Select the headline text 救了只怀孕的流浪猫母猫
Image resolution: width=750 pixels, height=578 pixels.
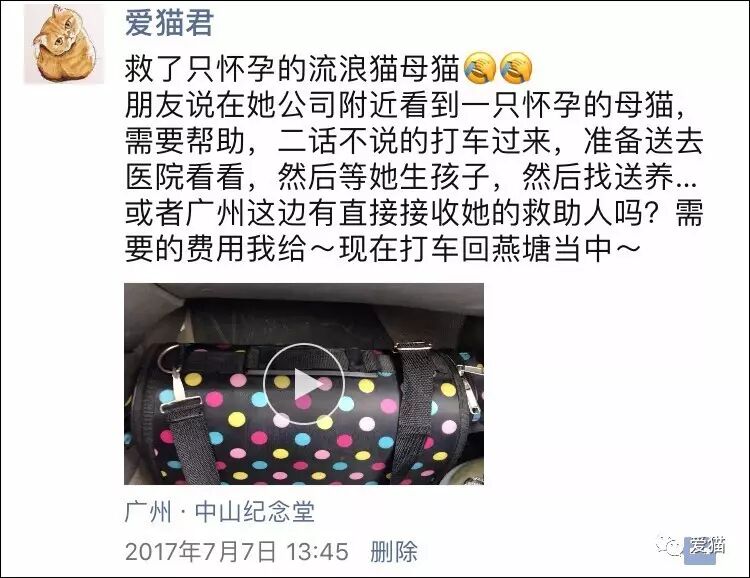tap(292, 69)
